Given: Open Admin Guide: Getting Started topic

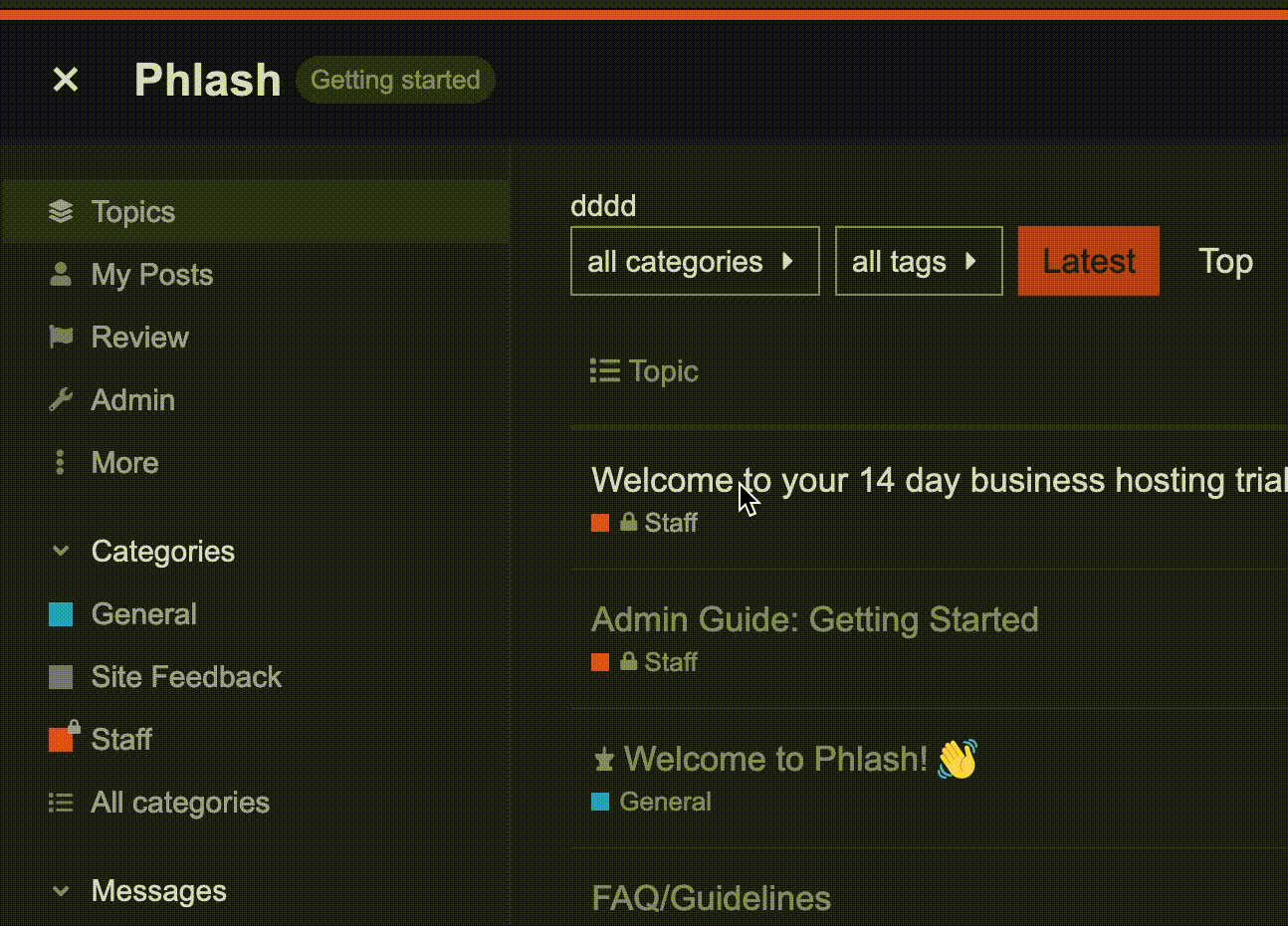Looking at the screenshot, I should [x=815, y=619].
